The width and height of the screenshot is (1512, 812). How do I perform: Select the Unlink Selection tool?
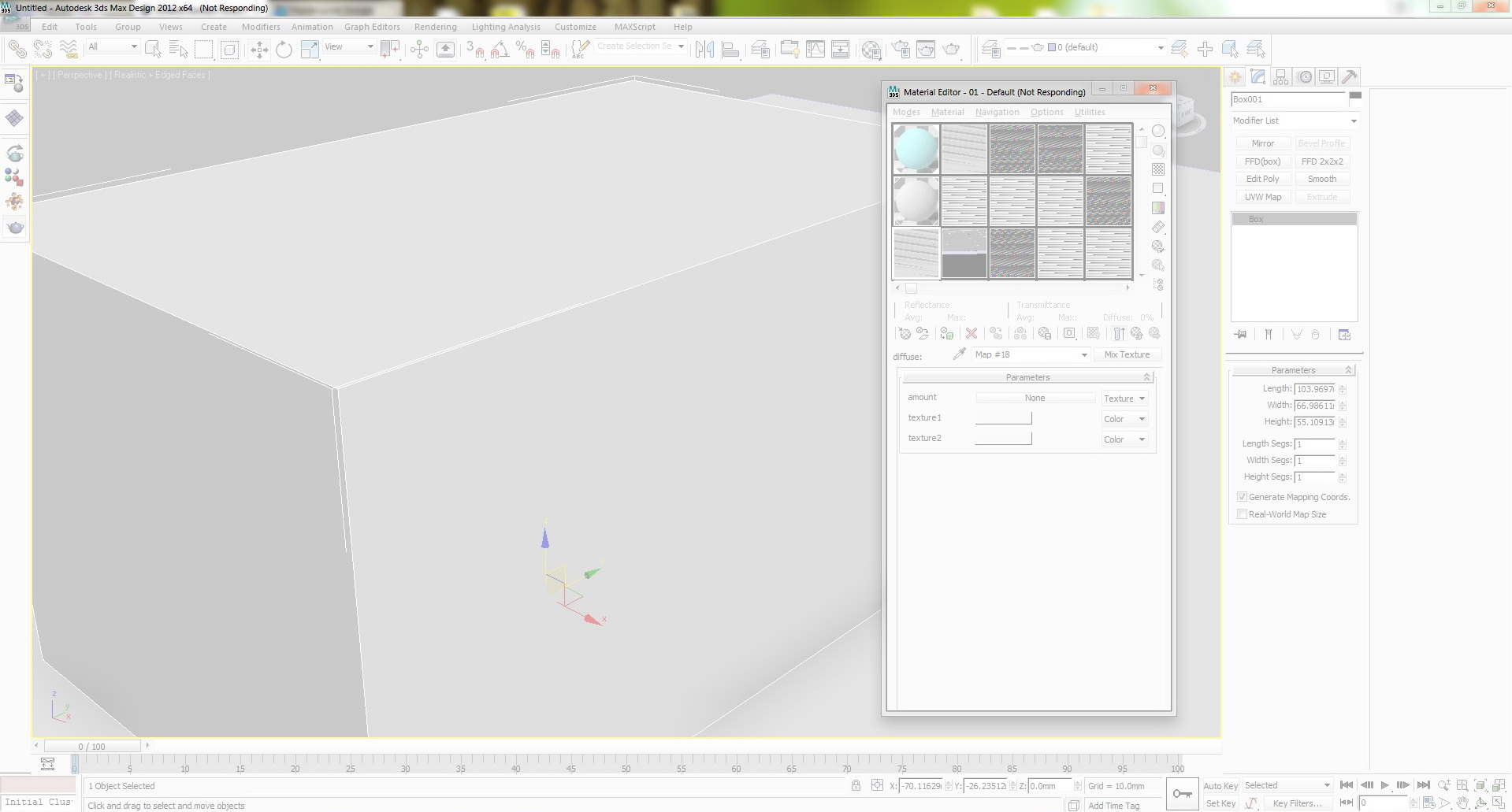tap(43, 50)
